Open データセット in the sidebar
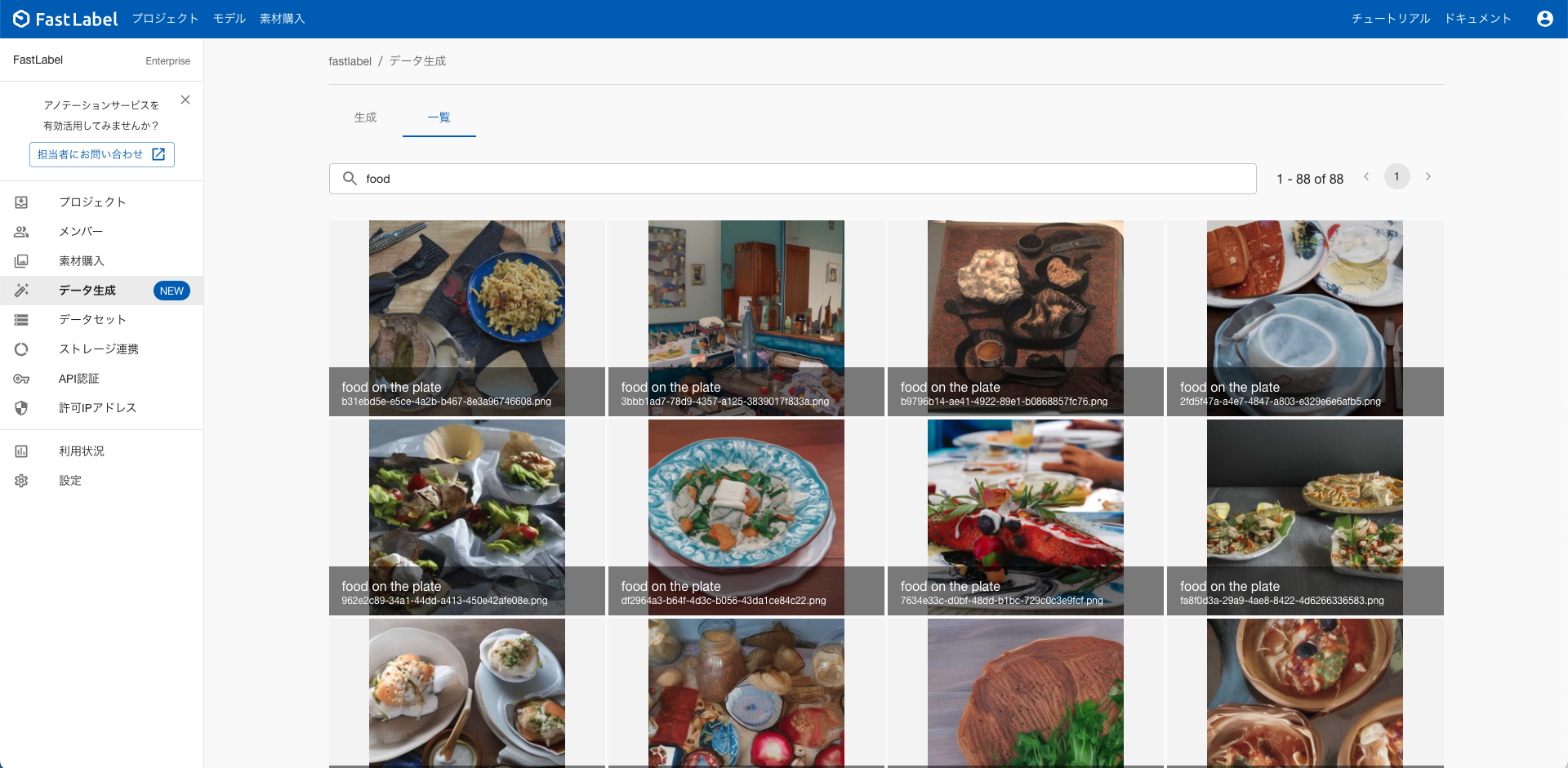Viewport: 1568px width, 768px height. pyautogui.click(x=102, y=320)
